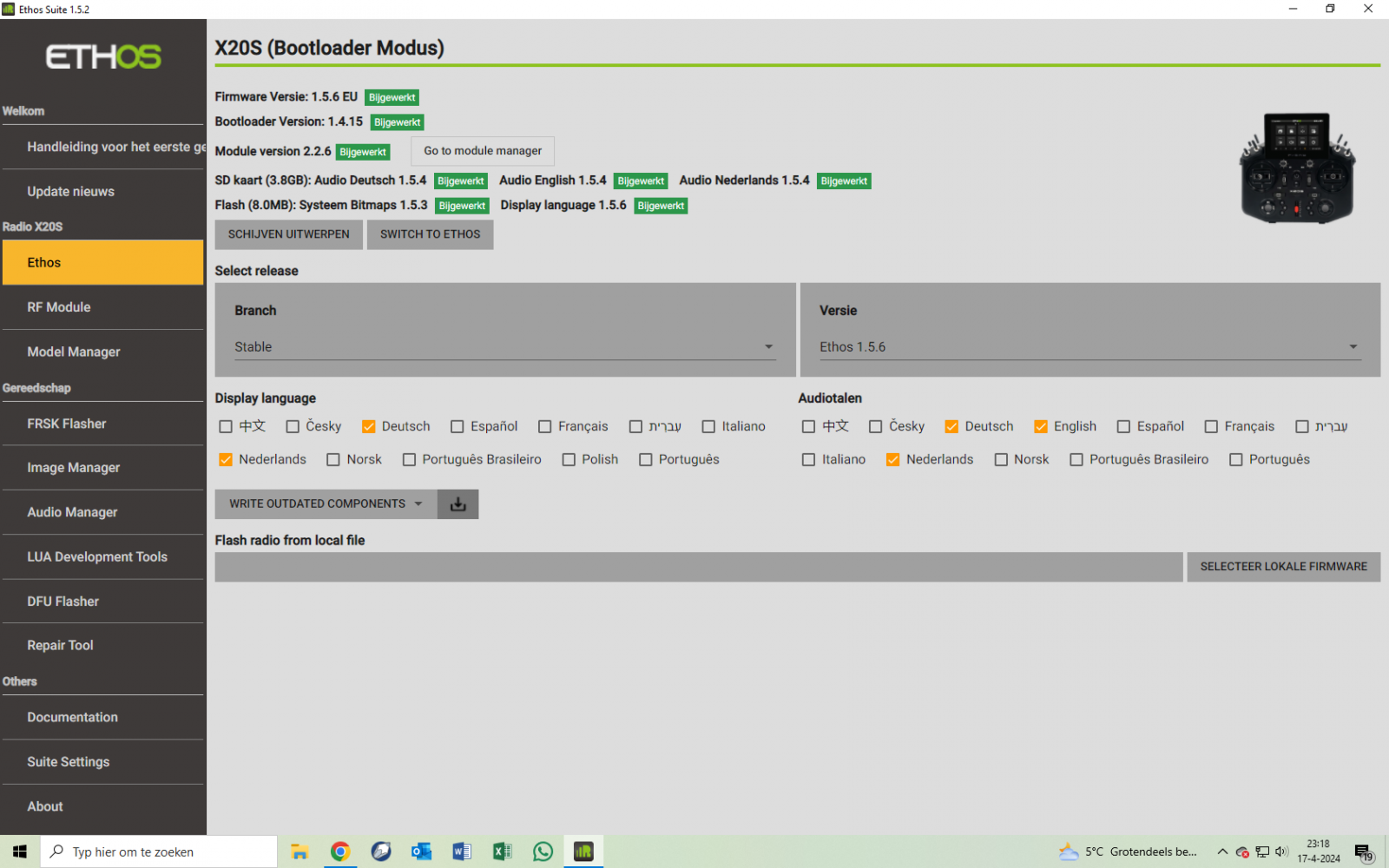This screenshot has width=1389, height=868.
Task: Click the ETHOS logo in the sidebar
Action: [x=103, y=57]
